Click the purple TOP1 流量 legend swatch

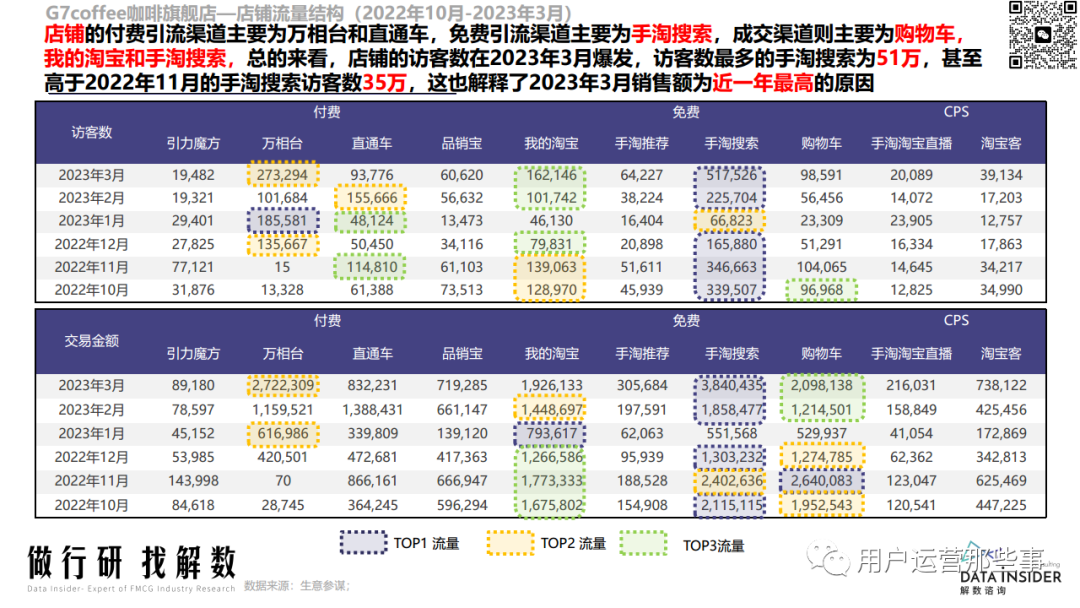364,543
